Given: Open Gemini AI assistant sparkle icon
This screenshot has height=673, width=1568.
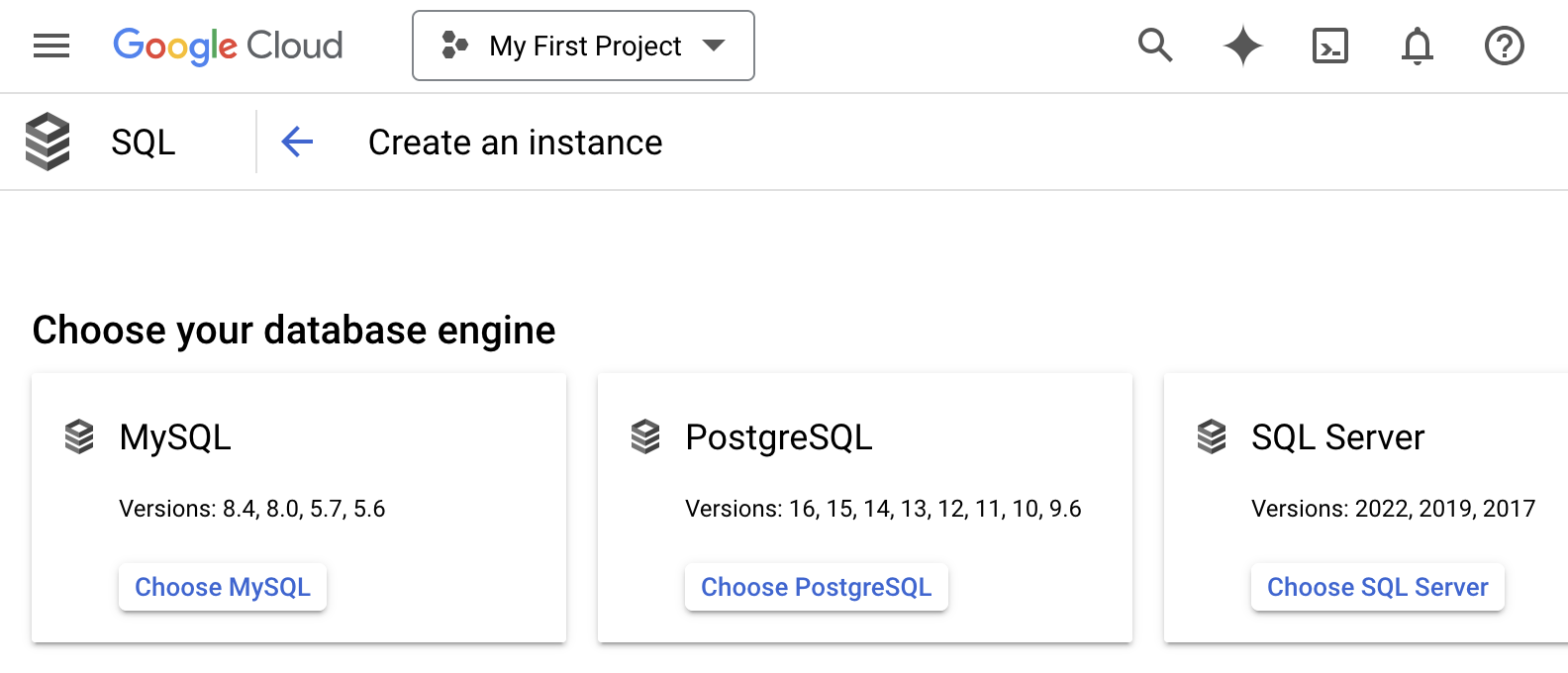Looking at the screenshot, I should (x=1243, y=46).
